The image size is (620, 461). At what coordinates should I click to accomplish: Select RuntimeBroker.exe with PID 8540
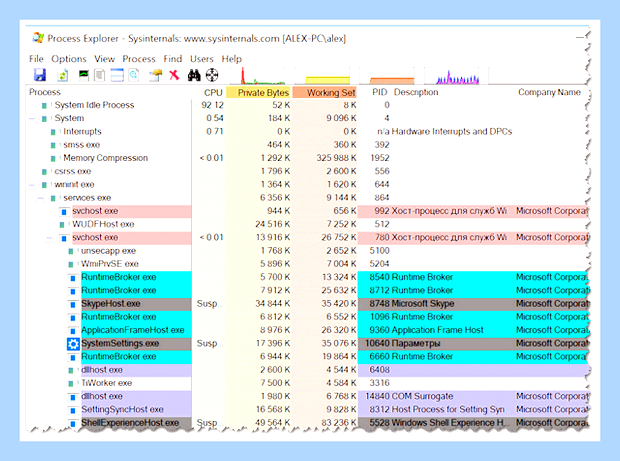tap(307, 278)
